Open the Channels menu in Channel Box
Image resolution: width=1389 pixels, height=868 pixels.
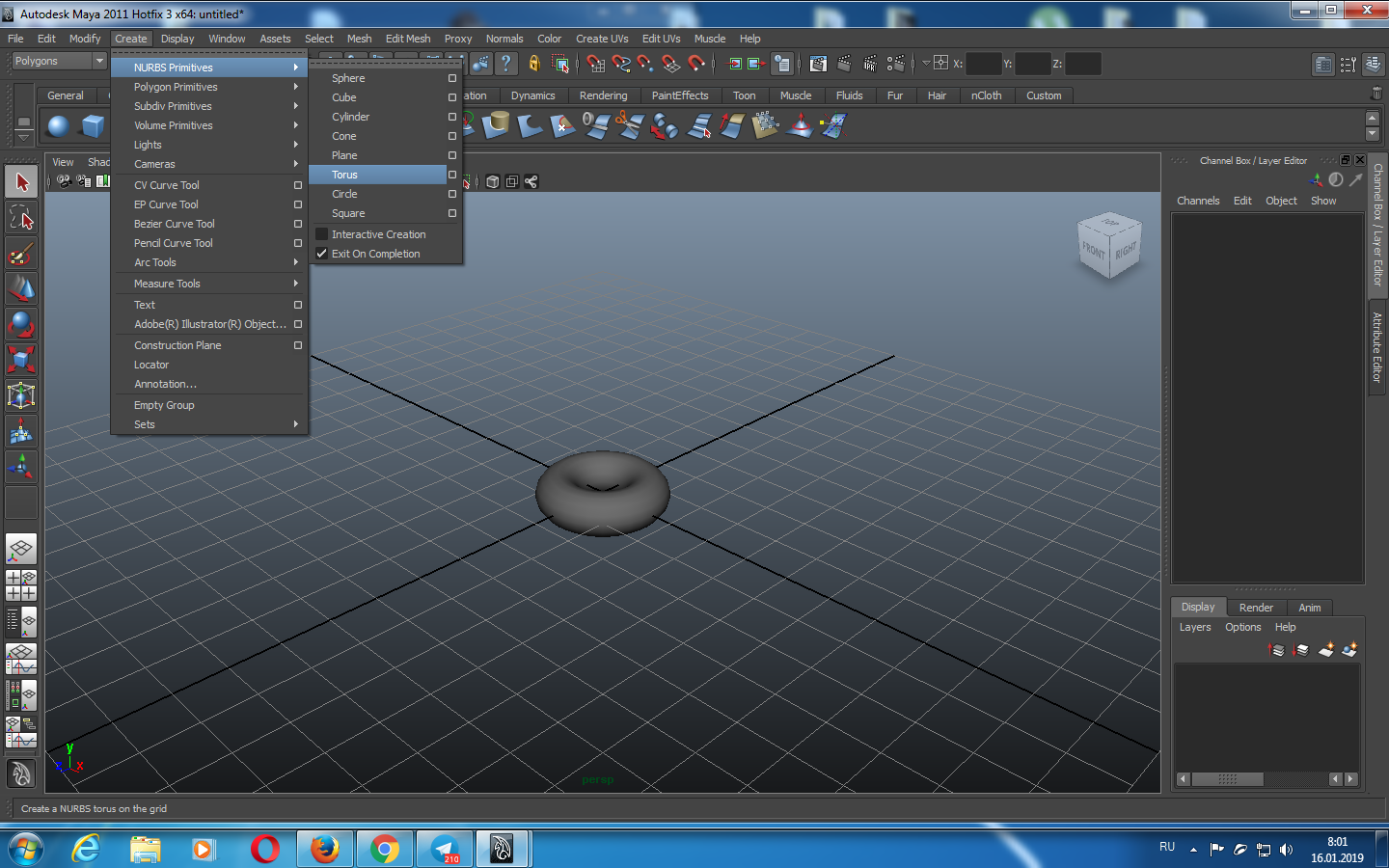[1198, 201]
